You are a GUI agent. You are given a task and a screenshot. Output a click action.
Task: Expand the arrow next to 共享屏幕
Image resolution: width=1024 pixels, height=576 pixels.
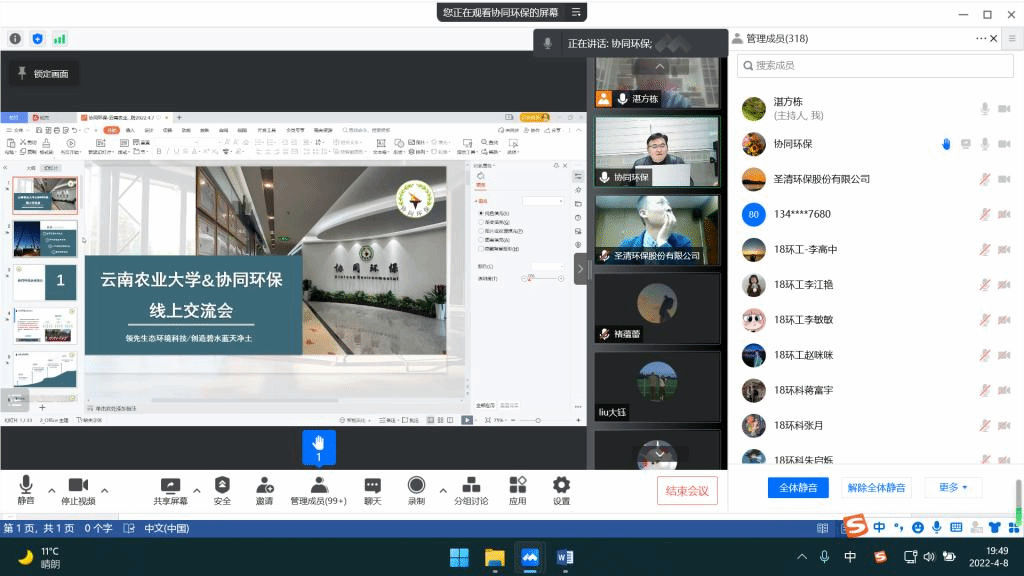(x=196, y=490)
